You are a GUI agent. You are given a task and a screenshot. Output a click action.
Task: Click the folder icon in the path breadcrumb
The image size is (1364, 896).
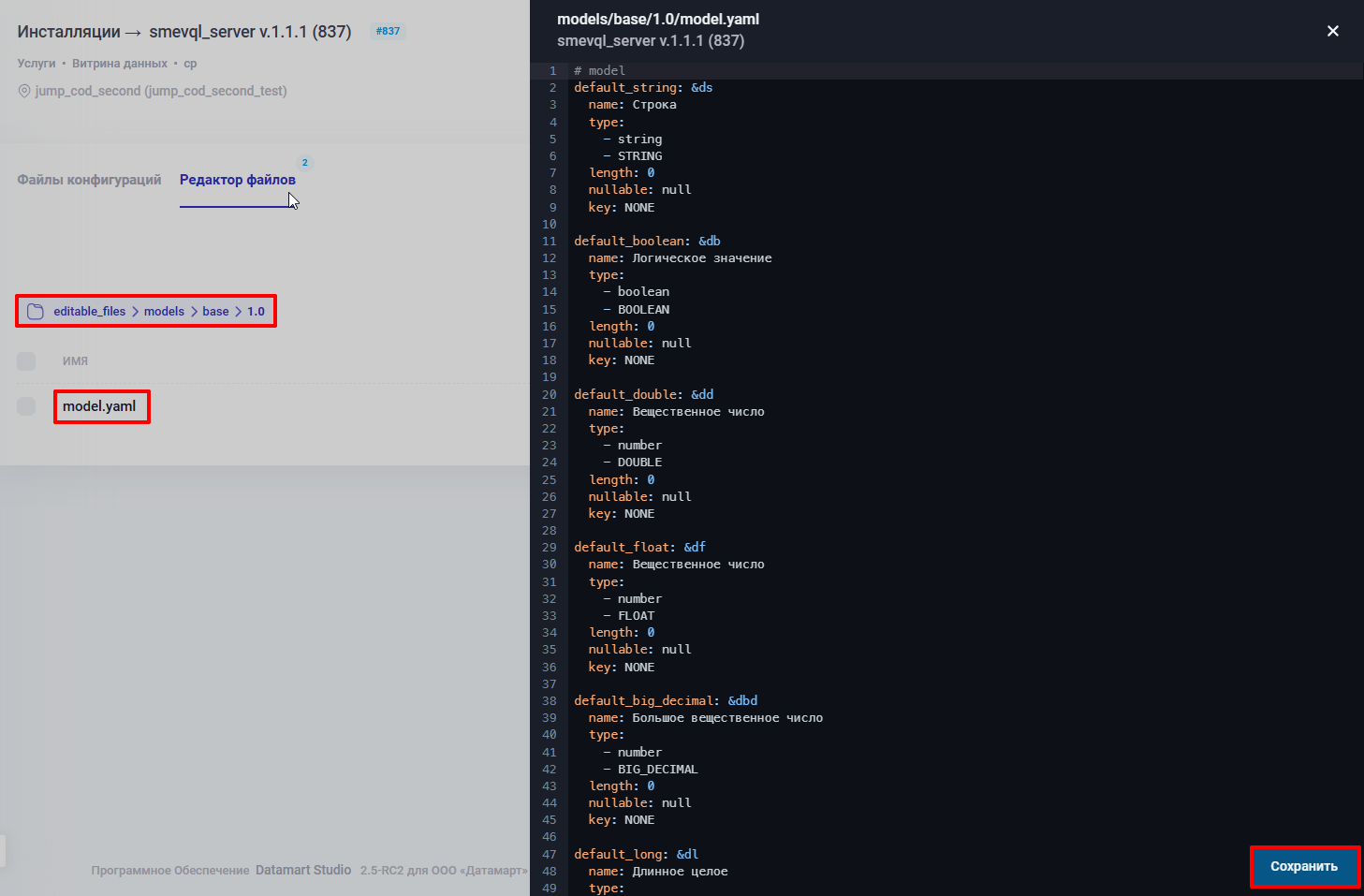[36, 312]
